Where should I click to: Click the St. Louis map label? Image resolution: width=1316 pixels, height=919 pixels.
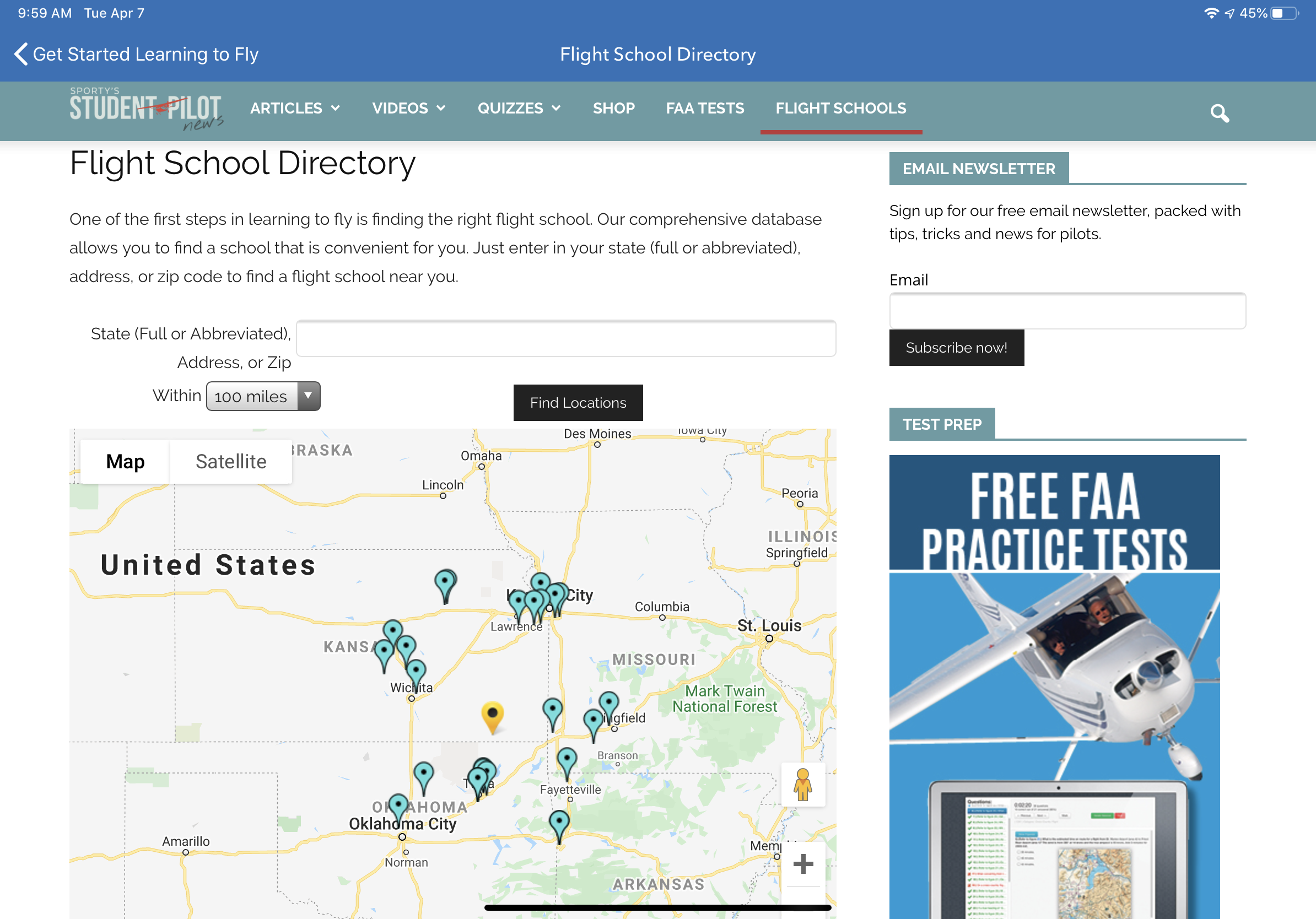769,626
